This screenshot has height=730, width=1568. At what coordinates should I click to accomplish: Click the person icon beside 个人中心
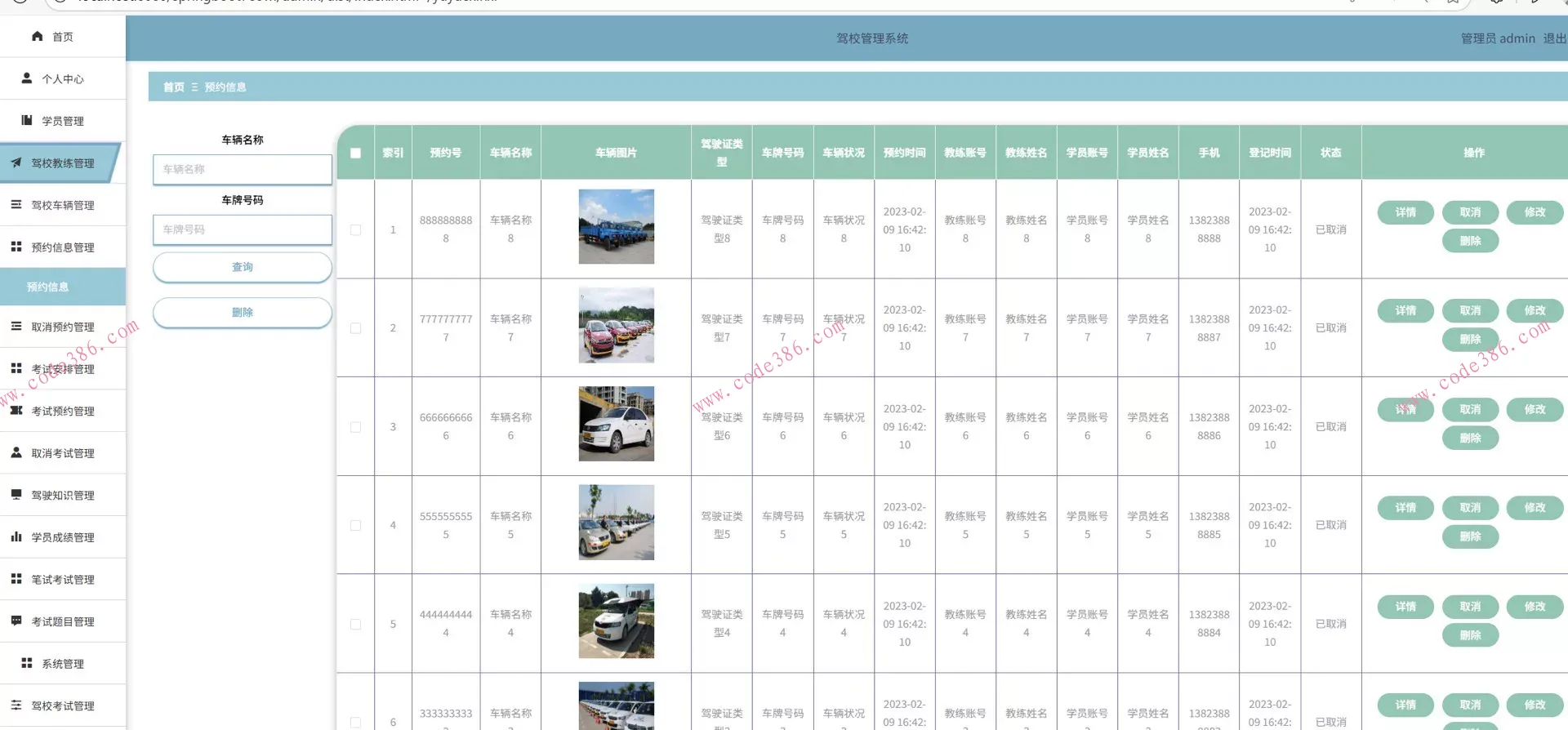point(27,78)
